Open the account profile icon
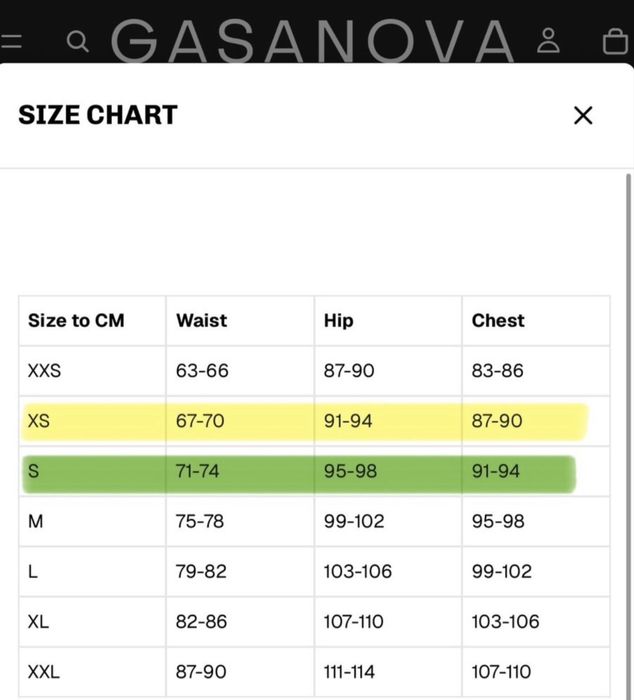634x700 pixels. coord(548,41)
